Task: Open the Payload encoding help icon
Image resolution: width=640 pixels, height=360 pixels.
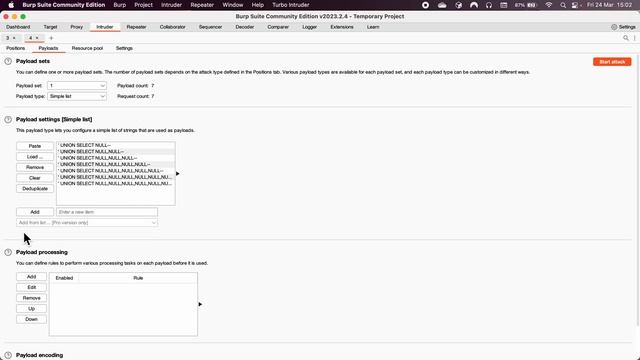Action: tap(8, 356)
